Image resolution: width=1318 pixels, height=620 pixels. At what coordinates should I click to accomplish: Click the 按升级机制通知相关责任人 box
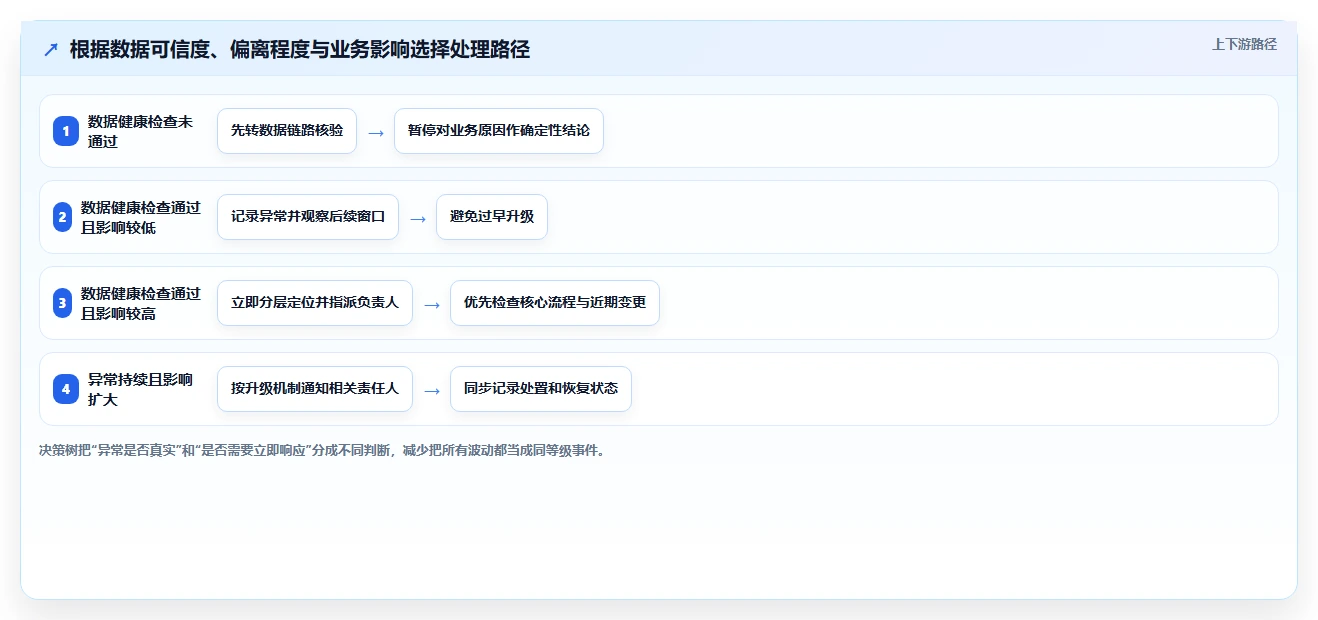[315, 389]
